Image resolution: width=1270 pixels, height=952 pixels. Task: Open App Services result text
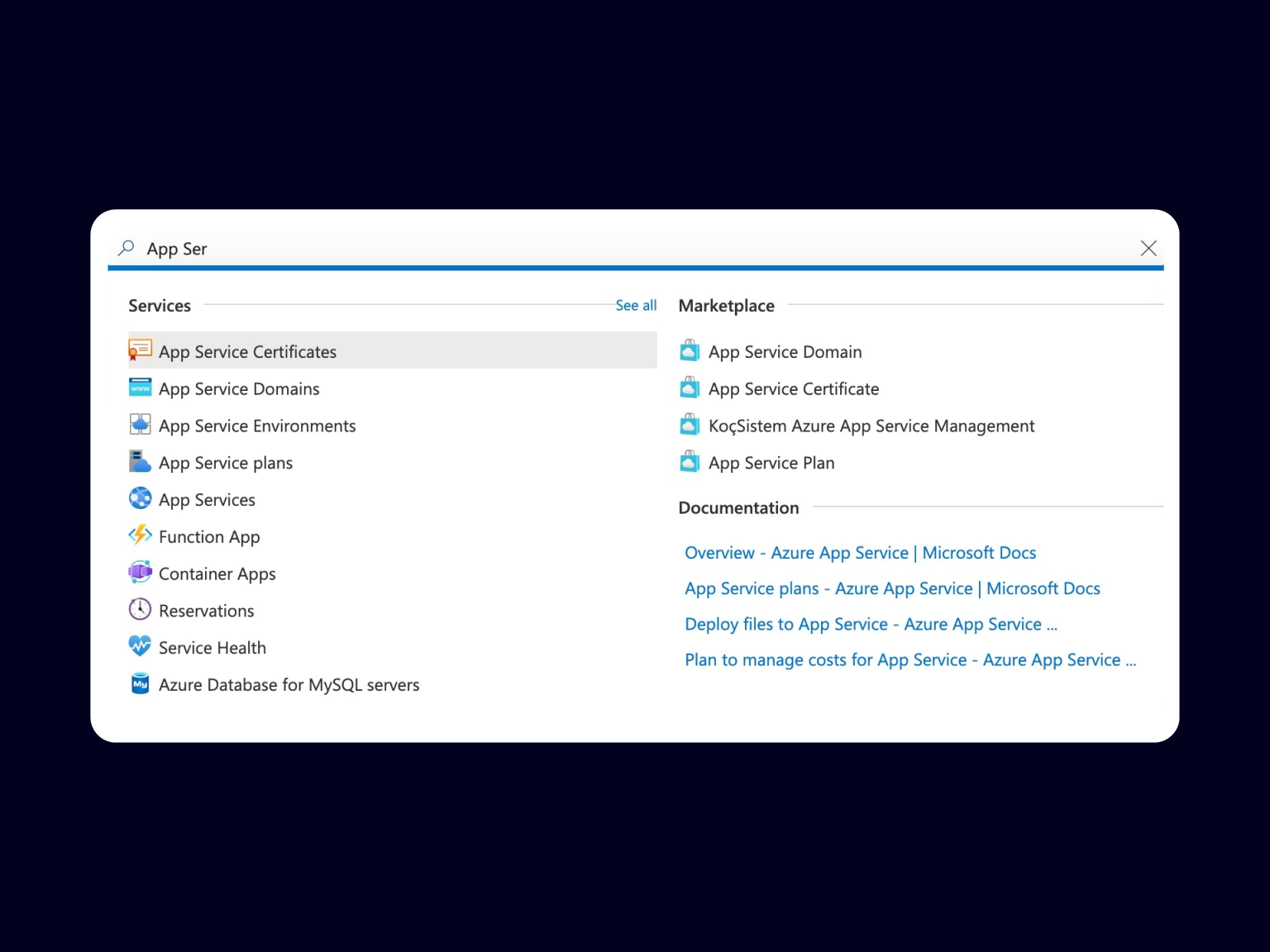(x=207, y=500)
